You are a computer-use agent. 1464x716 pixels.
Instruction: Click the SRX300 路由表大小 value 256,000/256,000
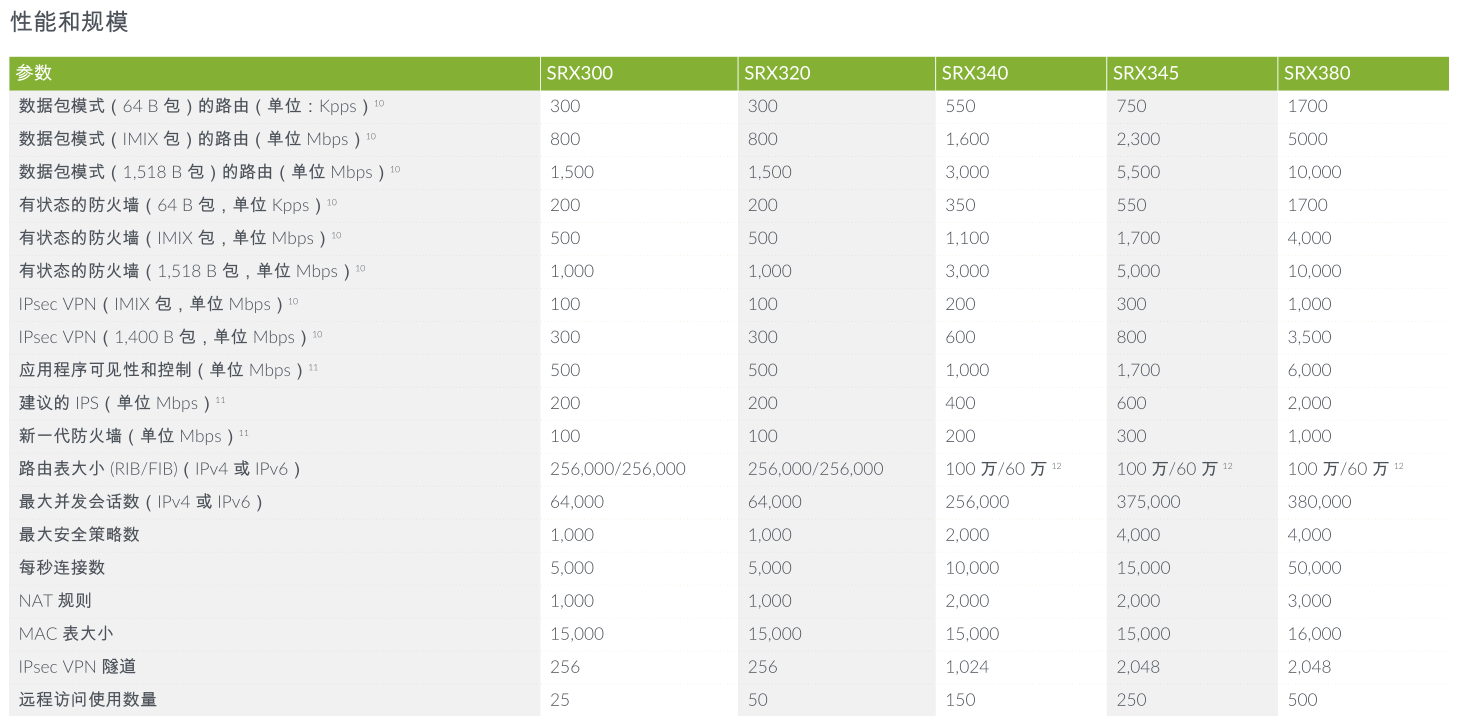618,469
